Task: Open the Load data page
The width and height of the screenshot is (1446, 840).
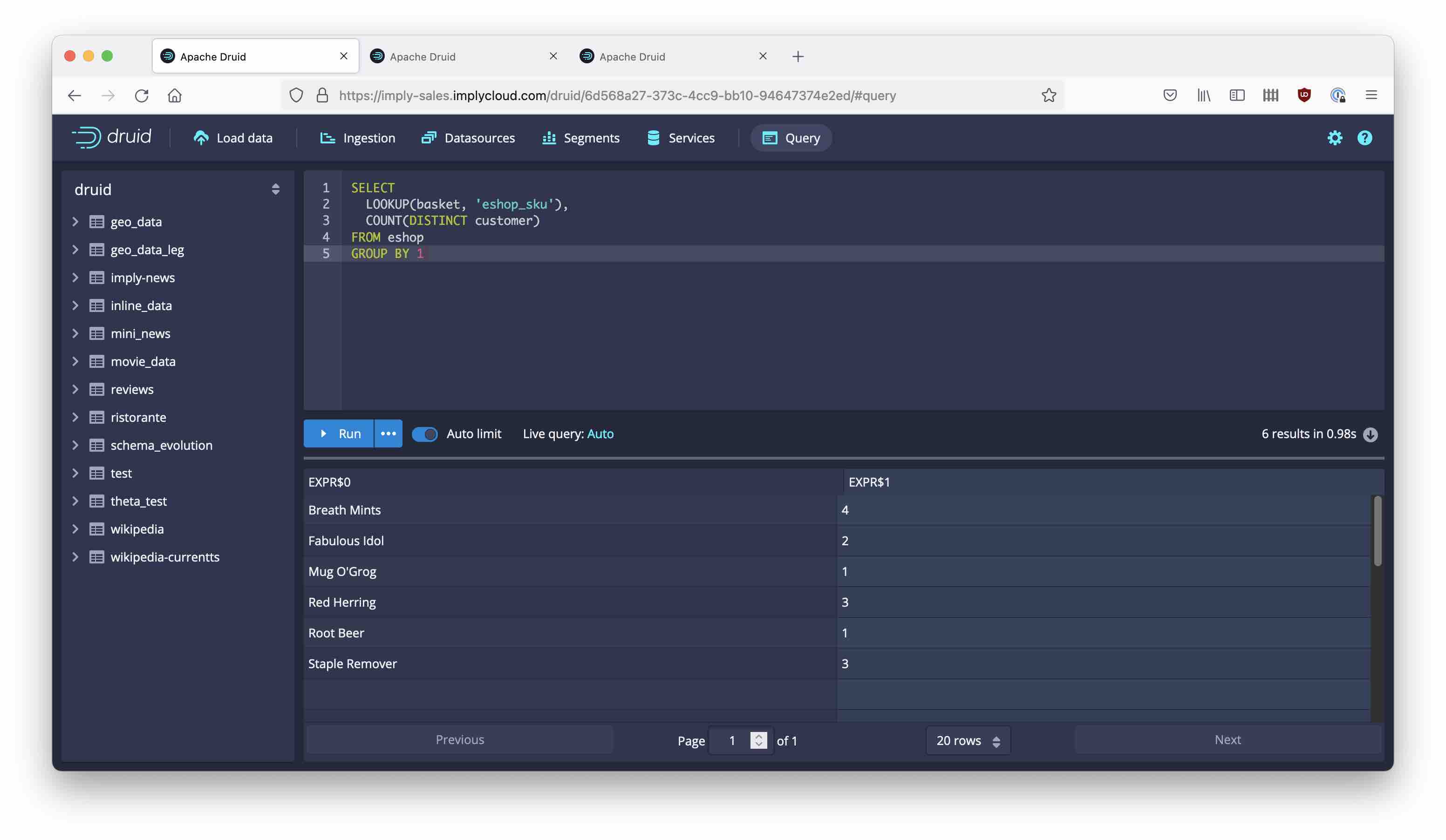Action: (233, 138)
